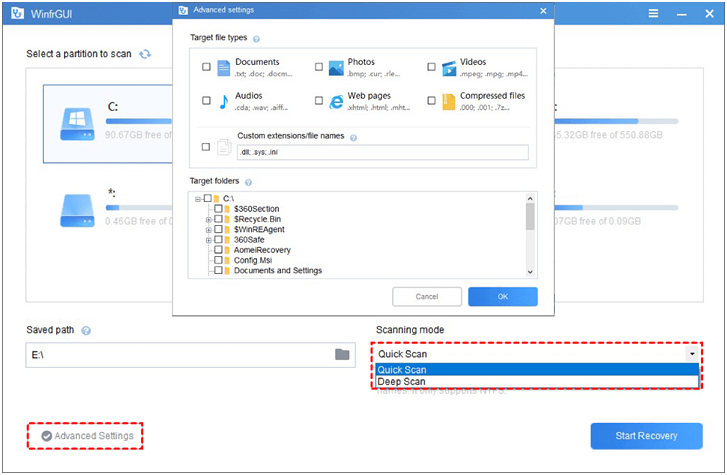Screen dimensions: 727x475
Task: Click the help icon beside Target folders
Action: [248, 182]
